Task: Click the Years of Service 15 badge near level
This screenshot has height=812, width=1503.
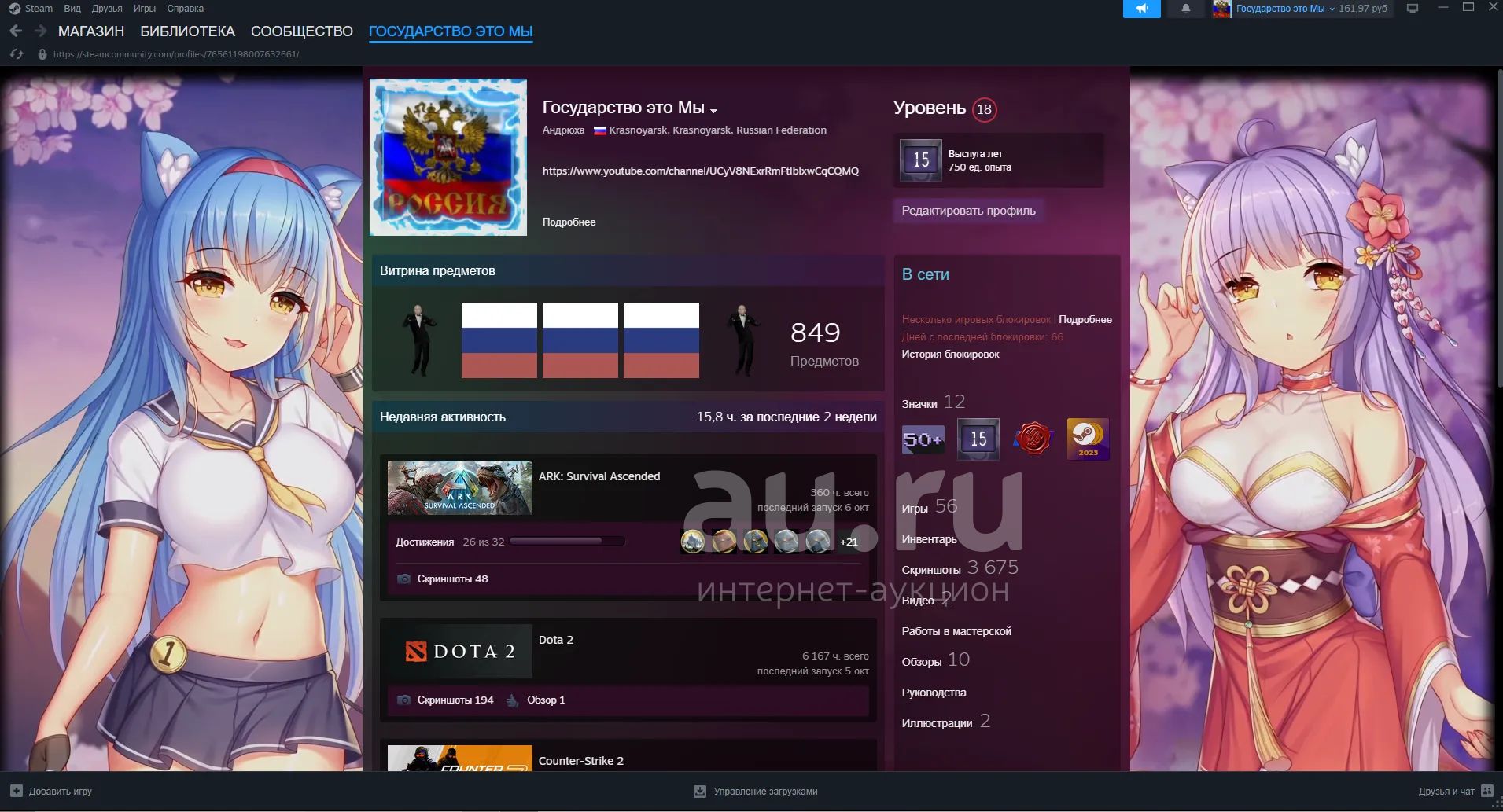Action: click(x=921, y=160)
